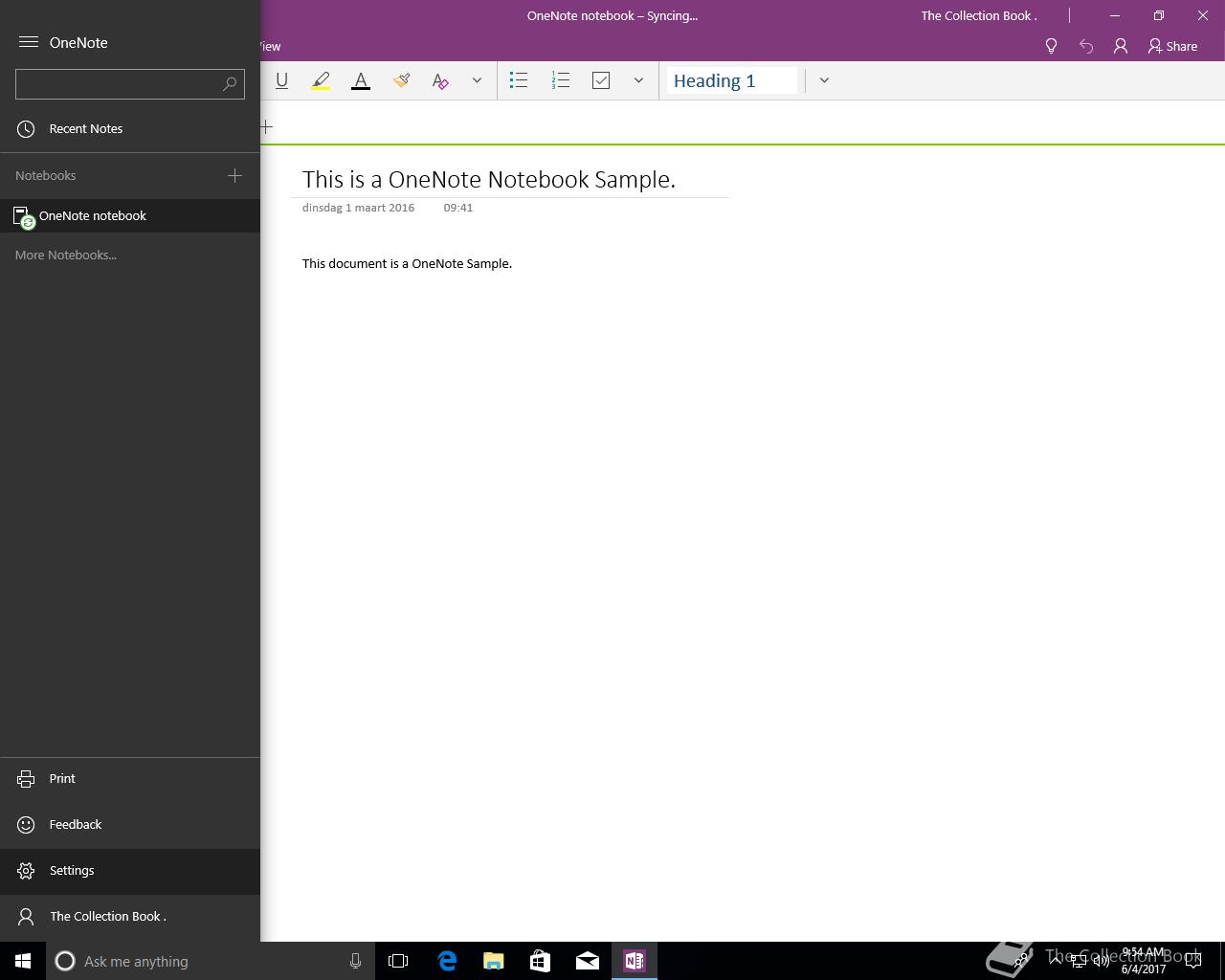The width and height of the screenshot is (1225, 980).
Task: Click the search magnifier icon
Action: pyautogui.click(x=230, y=84)
